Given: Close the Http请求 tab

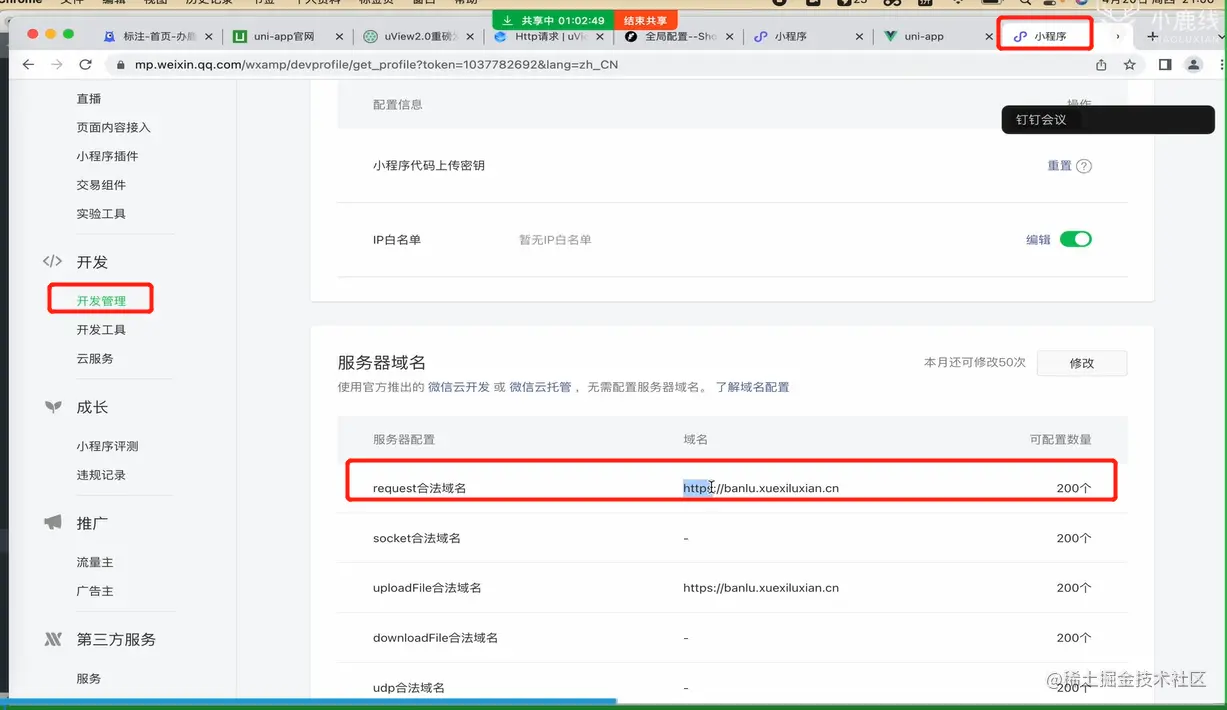Looking at the screenshot, I should point(602,37).
